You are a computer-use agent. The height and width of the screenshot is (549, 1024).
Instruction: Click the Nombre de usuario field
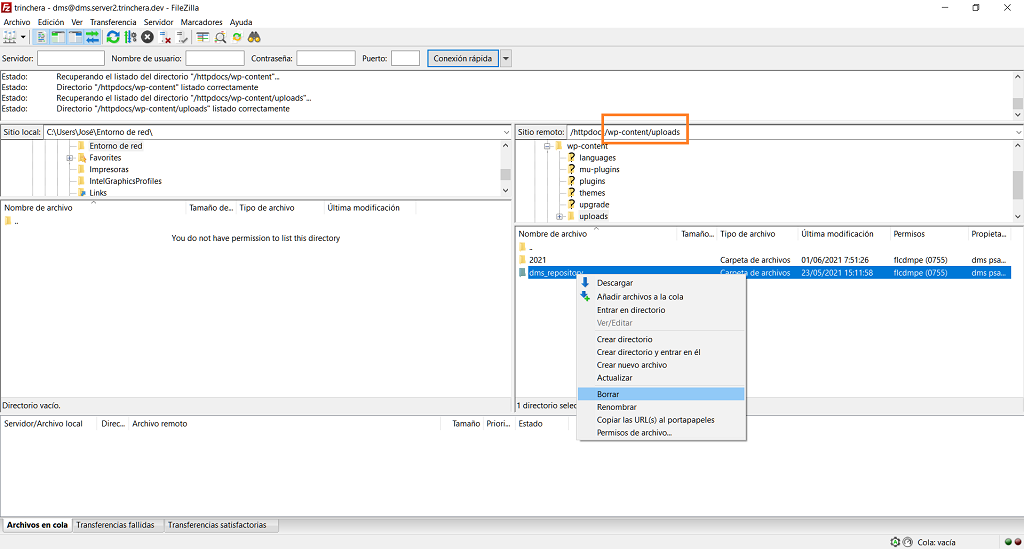[215, 58]
